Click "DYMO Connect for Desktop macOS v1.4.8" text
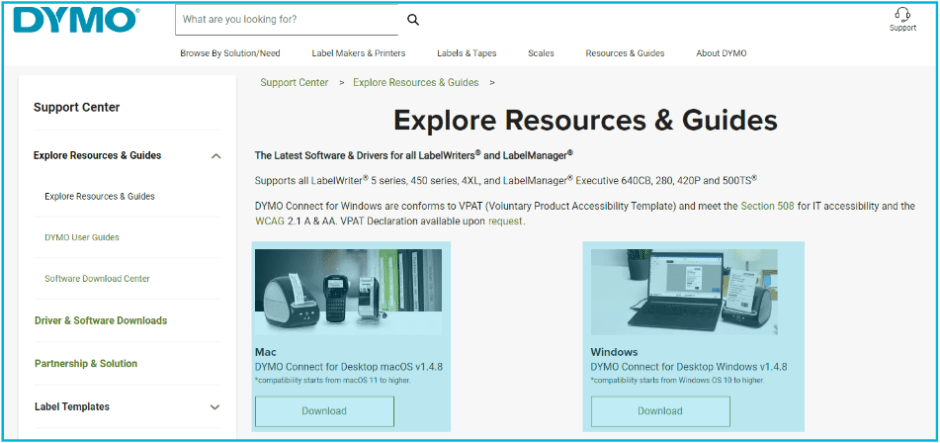The image size is (940, 443). [349, 367]
